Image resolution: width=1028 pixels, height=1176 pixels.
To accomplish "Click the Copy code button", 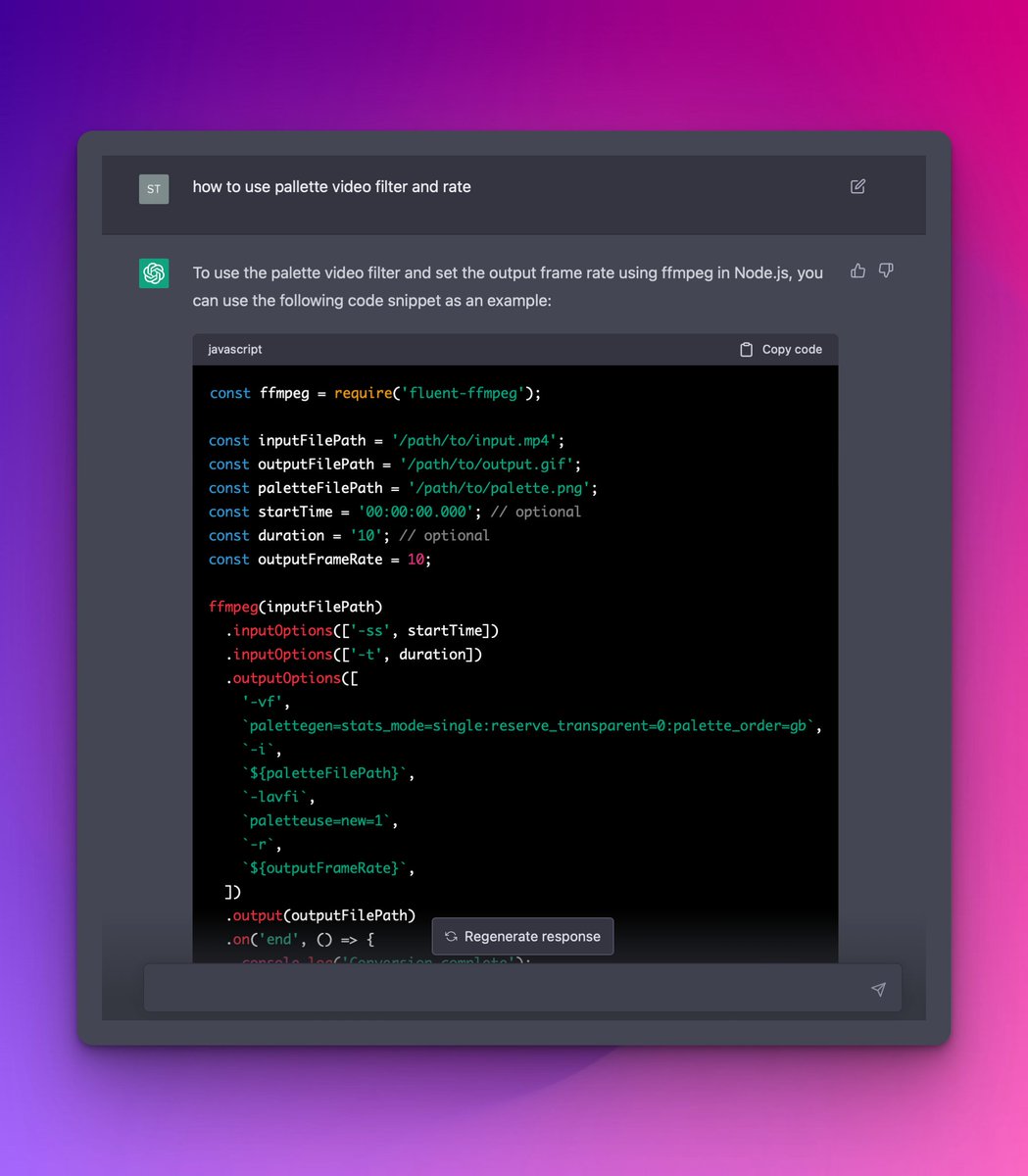I will [779, 349].
